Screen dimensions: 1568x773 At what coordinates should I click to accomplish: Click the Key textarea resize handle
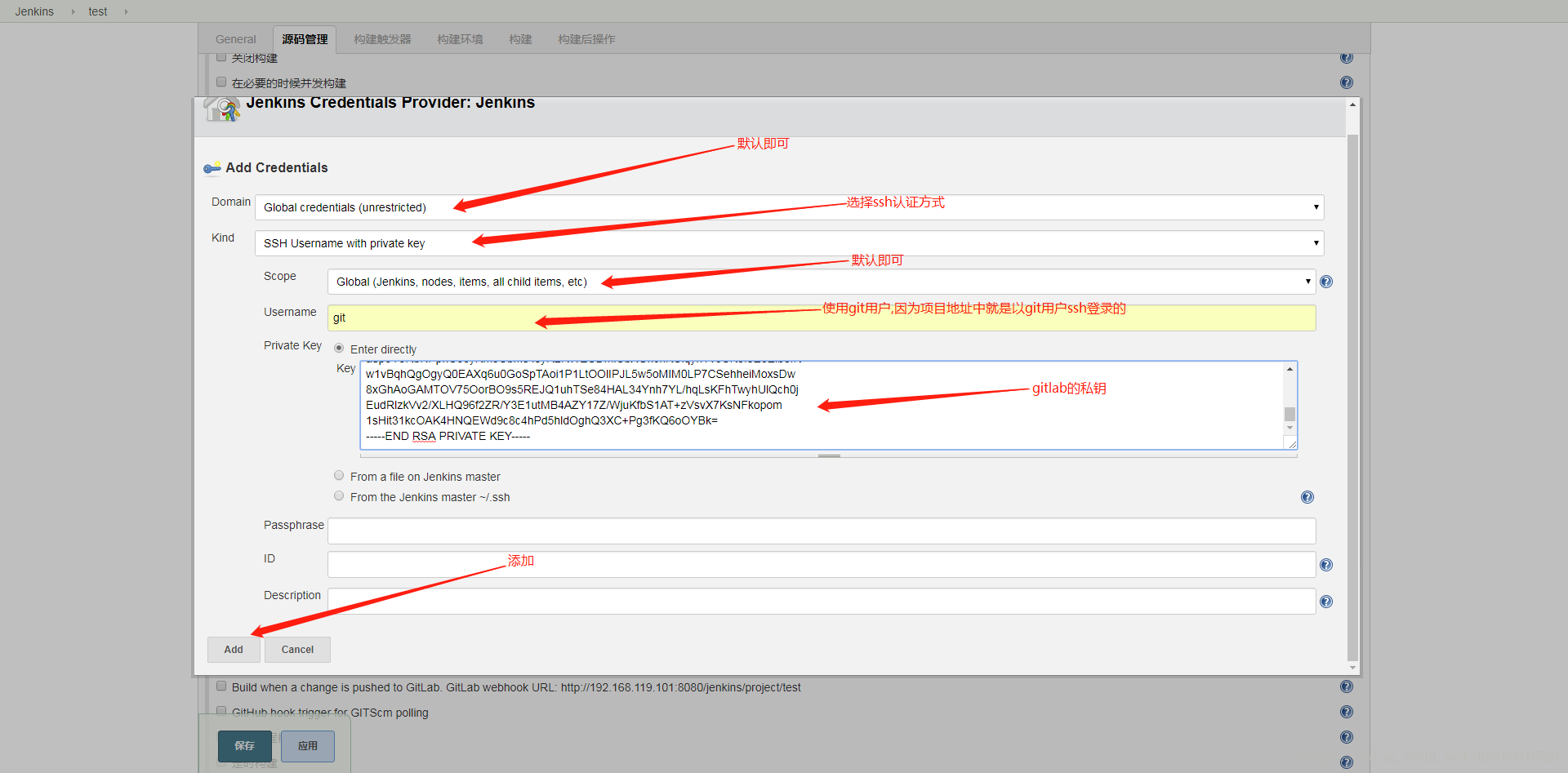coord(1291,443)
